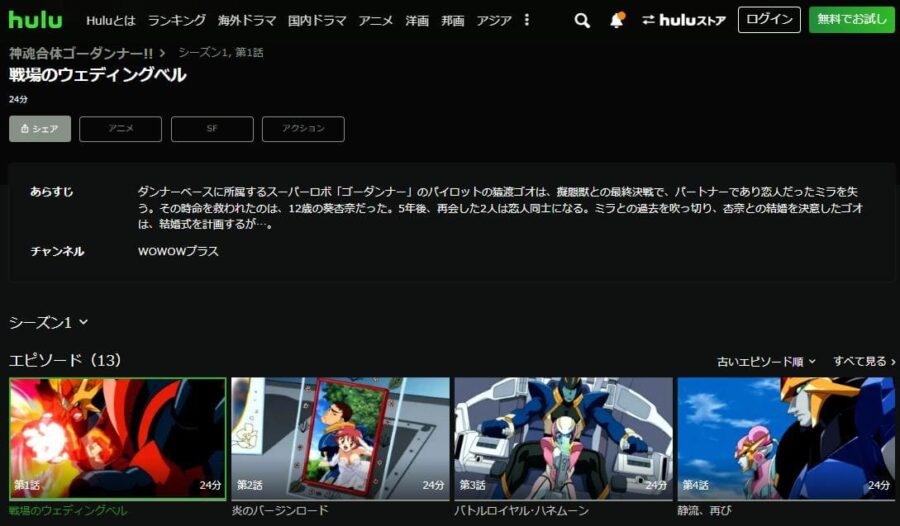Open the アジア navigation item
The image size is (900, 526).
pyautogui.click(x=494, y=21)
